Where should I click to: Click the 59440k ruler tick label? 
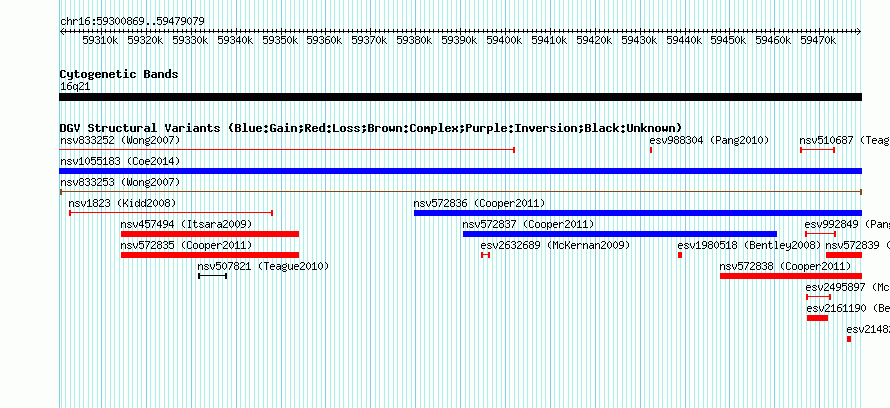[684, 40]
